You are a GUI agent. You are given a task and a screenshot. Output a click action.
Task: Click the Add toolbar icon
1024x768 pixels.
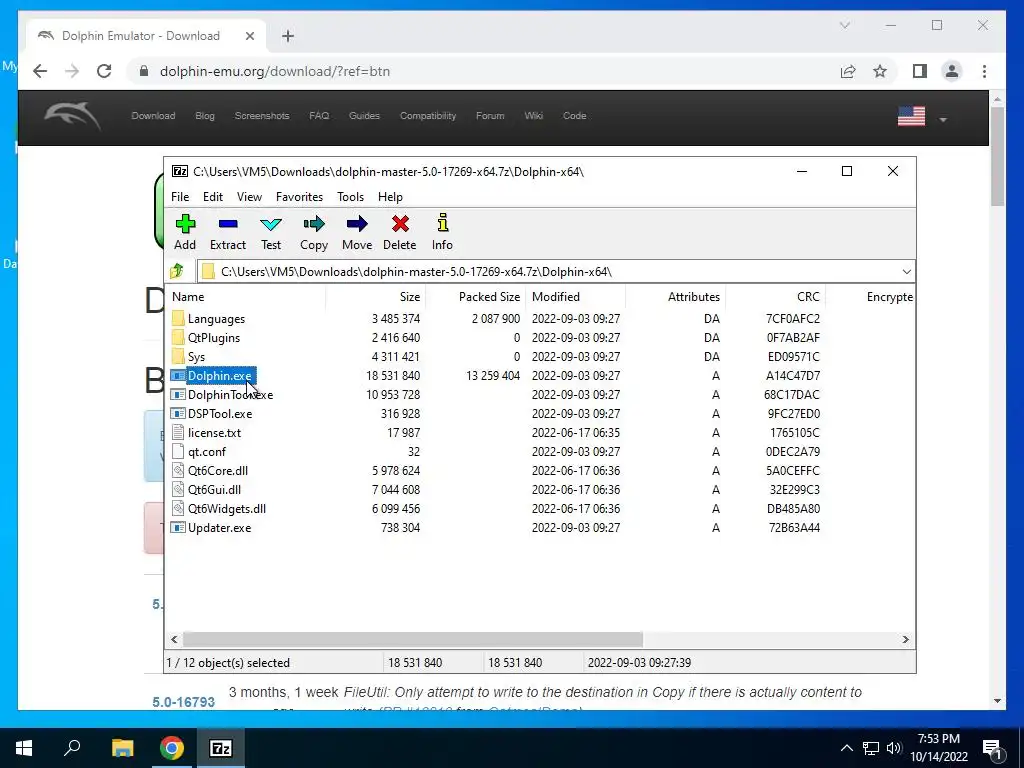(x=185, y=224)
